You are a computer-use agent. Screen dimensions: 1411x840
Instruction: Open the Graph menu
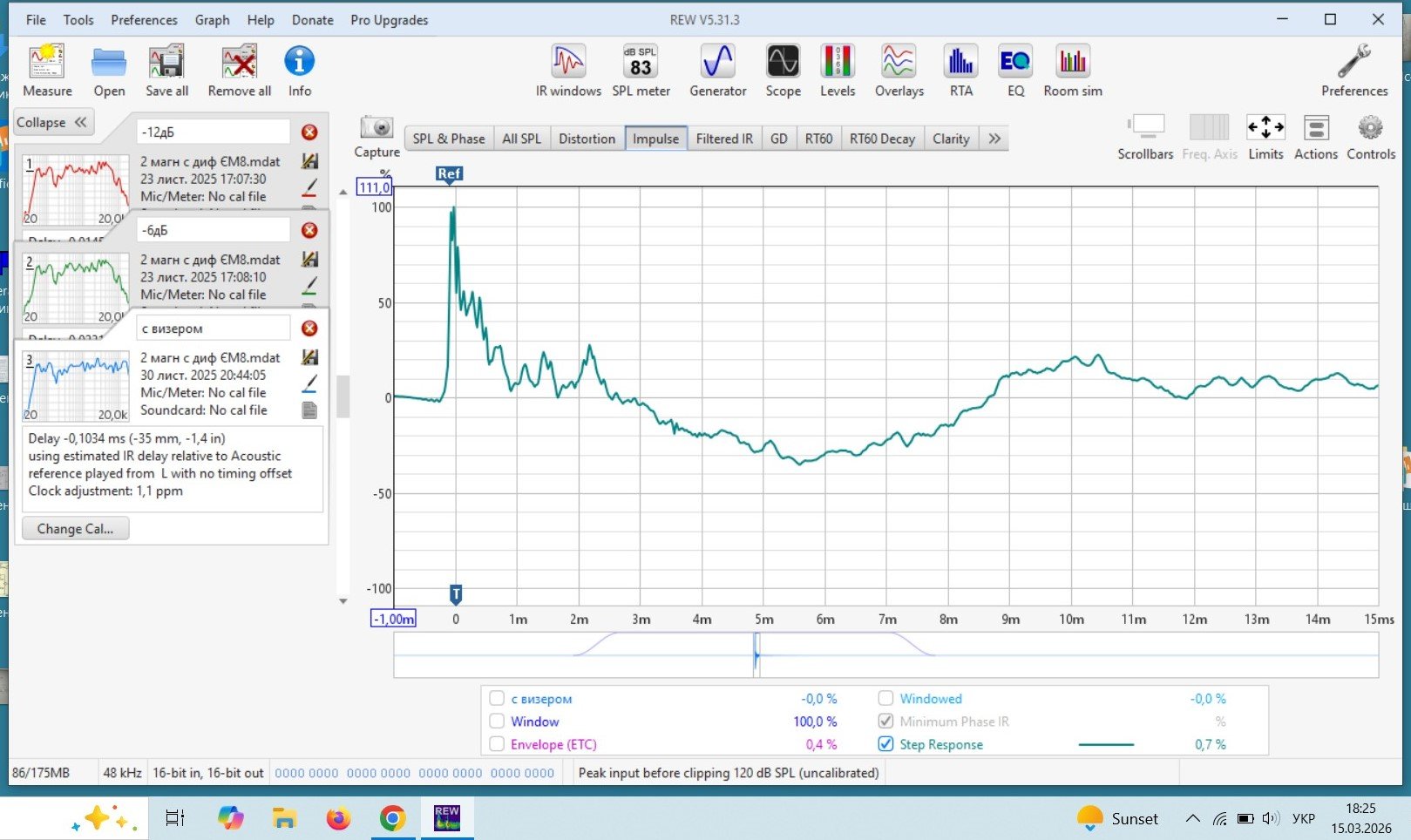click(x=212, y=20)
